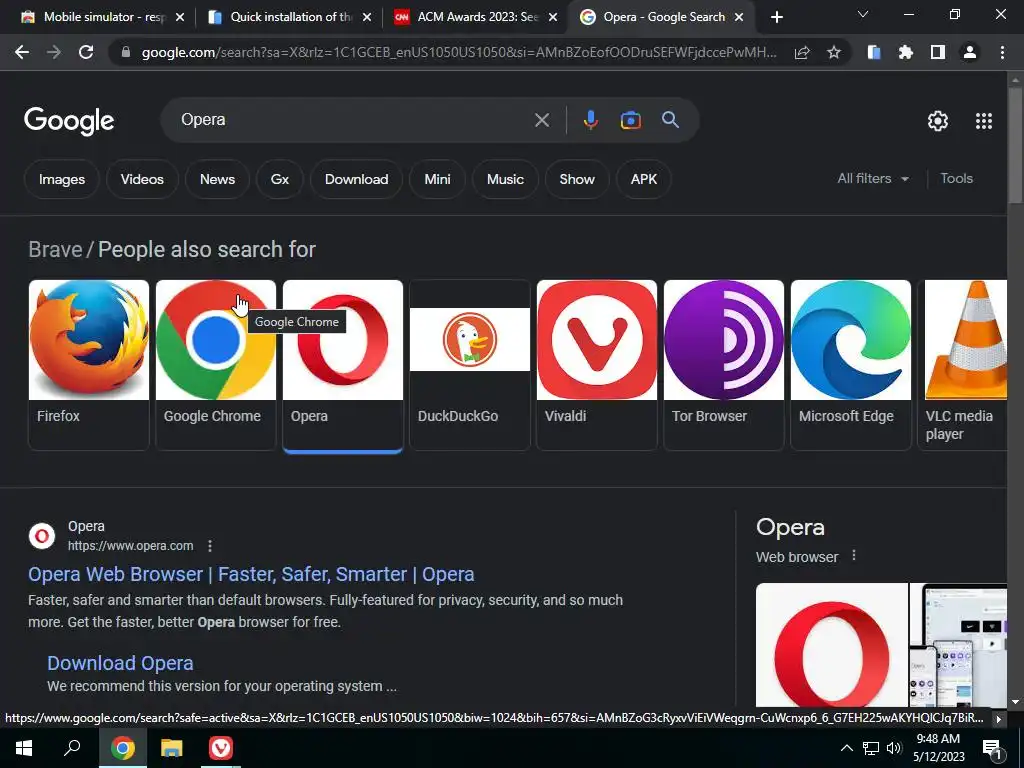Viewport: 1024px width, 768px height.
Task: Submit search with magnifier icon
Action: coord(671,120)
